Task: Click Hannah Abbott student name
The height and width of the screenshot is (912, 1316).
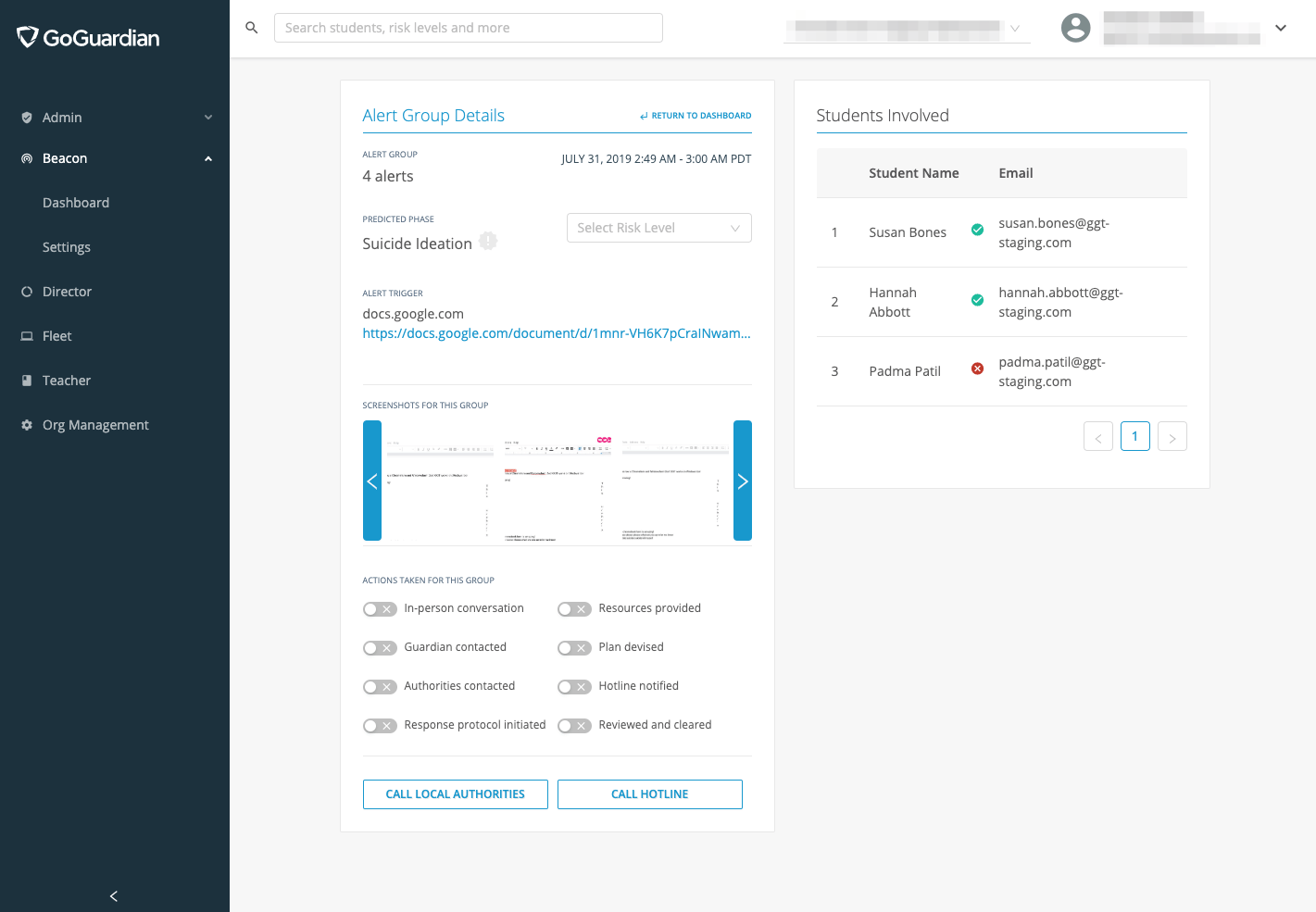Action: (893, 302)
